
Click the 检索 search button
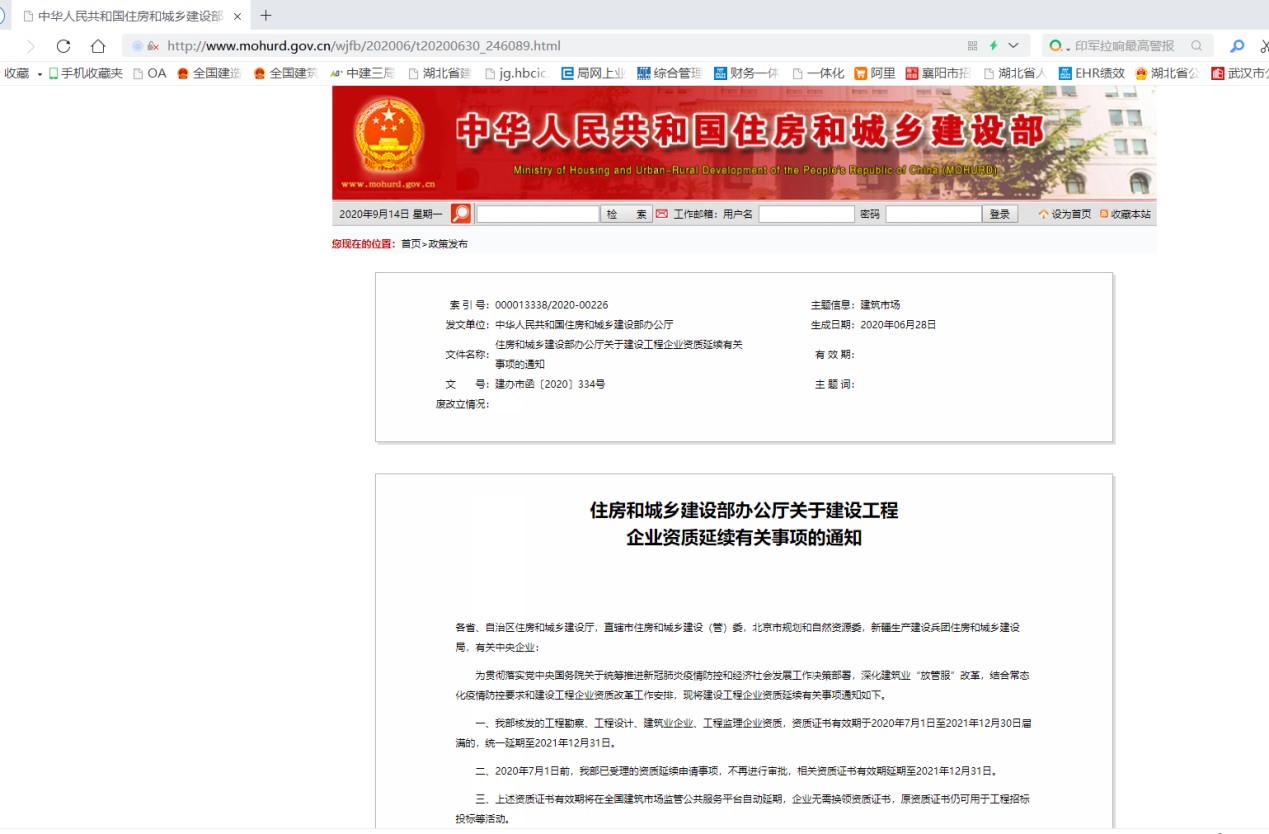tap(626, 214)
